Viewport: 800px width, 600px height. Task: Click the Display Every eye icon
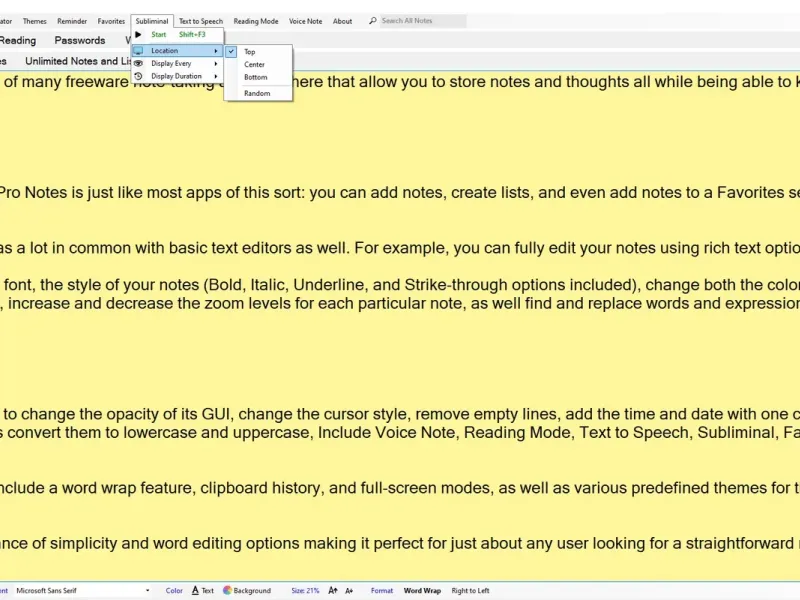138,63
